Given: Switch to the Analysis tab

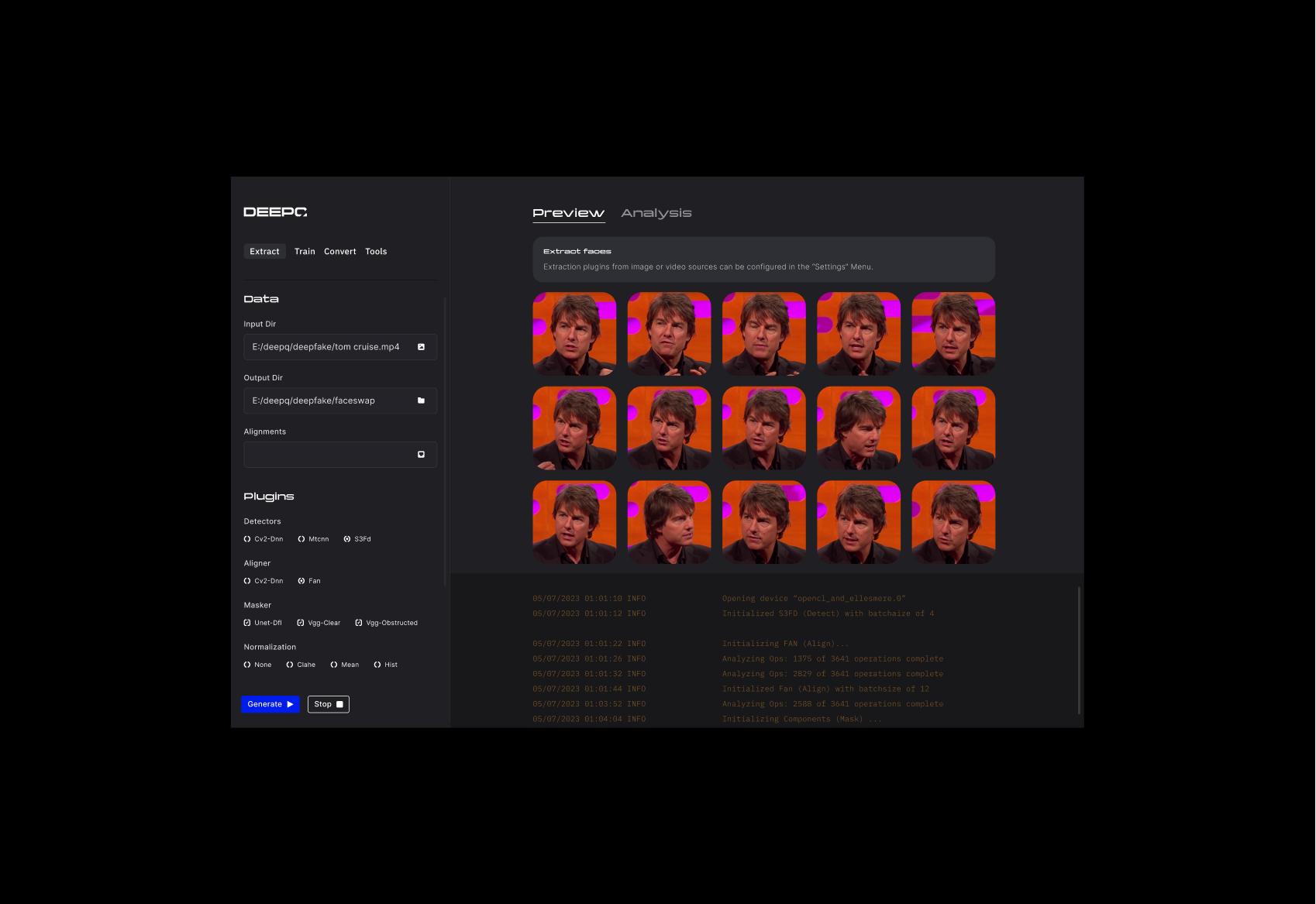Looking at the screenshot, I should (656, 213).
